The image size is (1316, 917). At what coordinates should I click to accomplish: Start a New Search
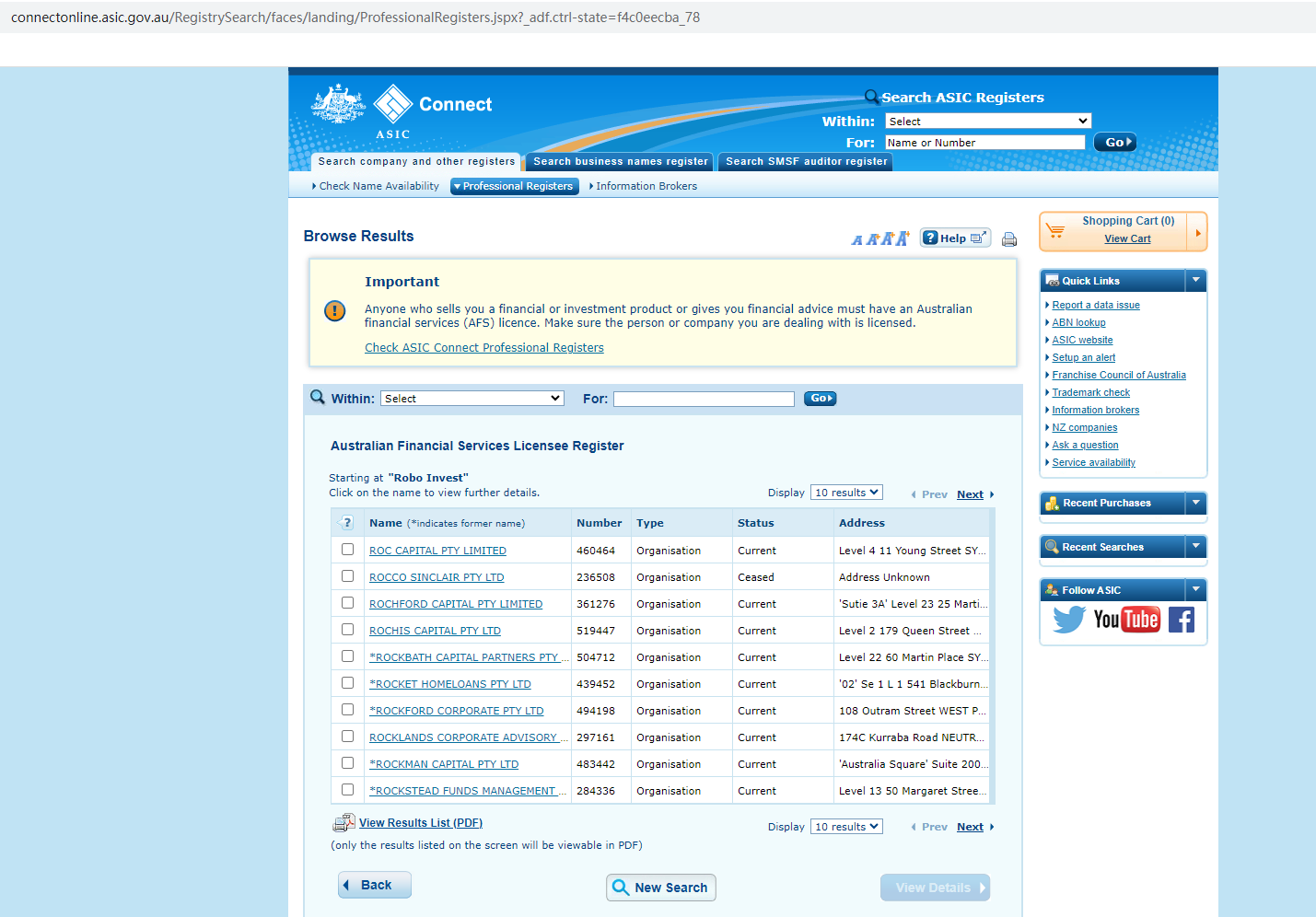pos(661,888)
